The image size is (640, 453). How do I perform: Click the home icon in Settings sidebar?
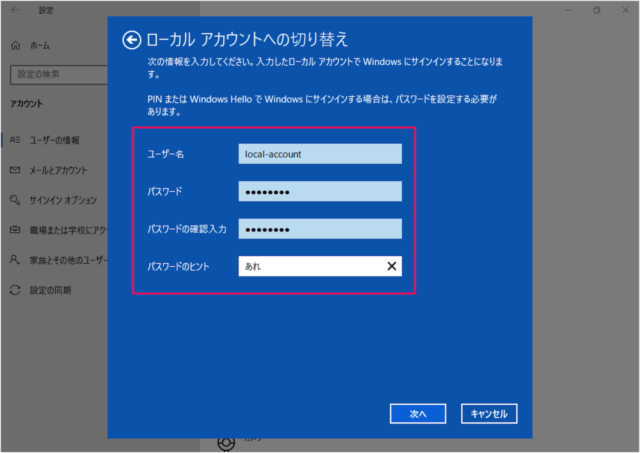16,45
